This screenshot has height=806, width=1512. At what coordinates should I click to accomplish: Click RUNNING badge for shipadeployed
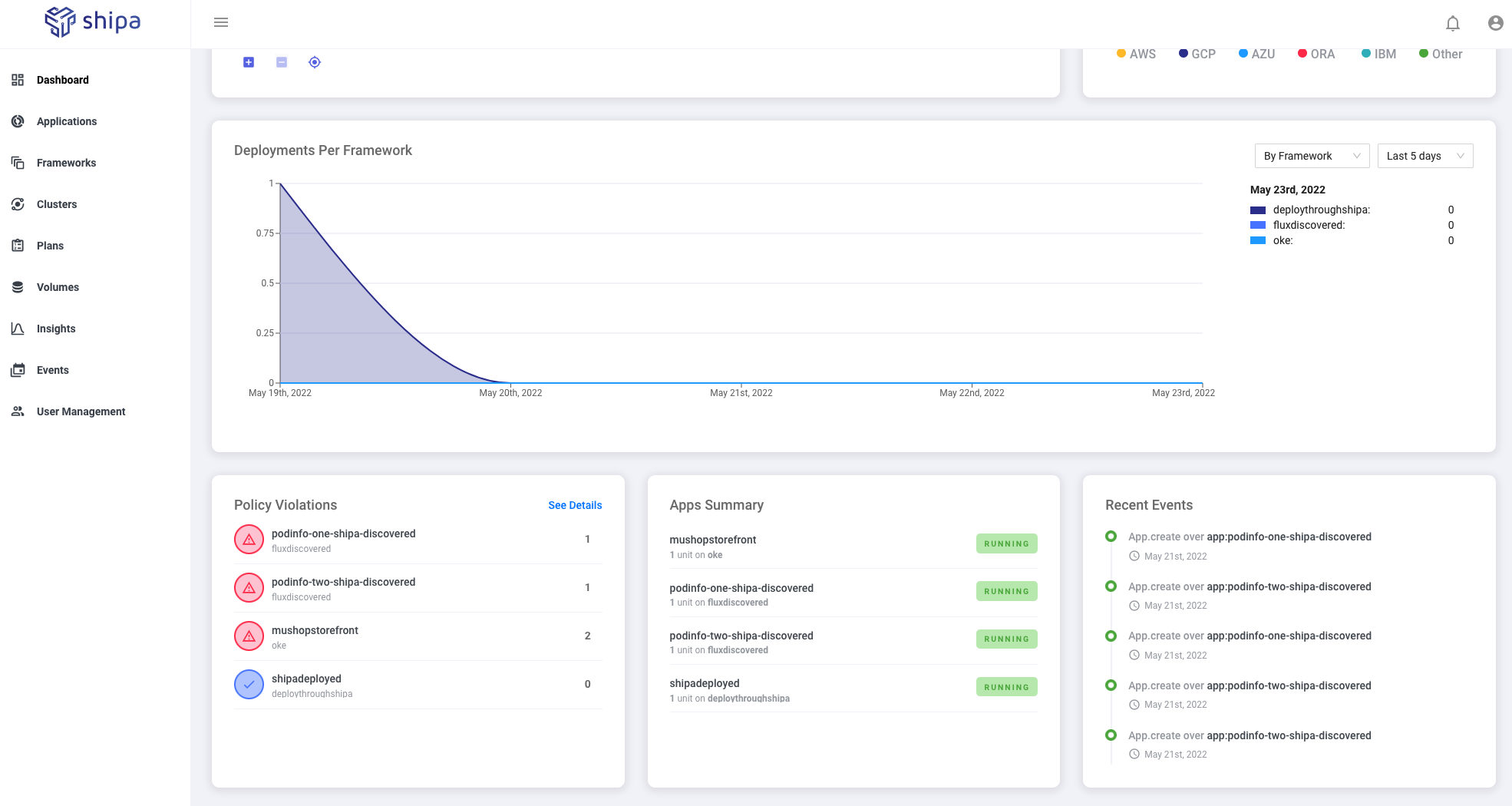click(x=1006, y=687)
